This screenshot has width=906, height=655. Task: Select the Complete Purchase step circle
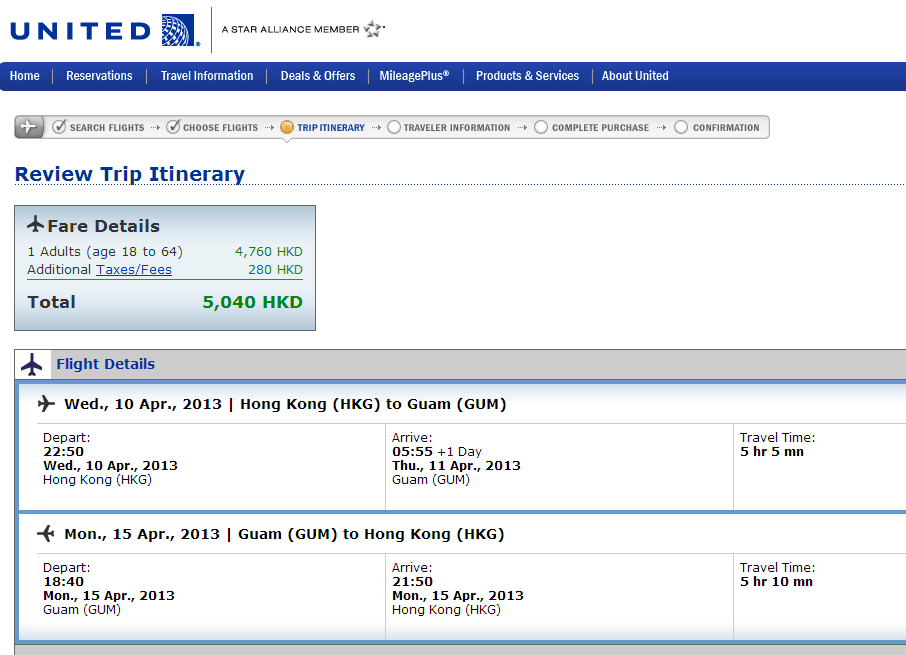[541, 127]
